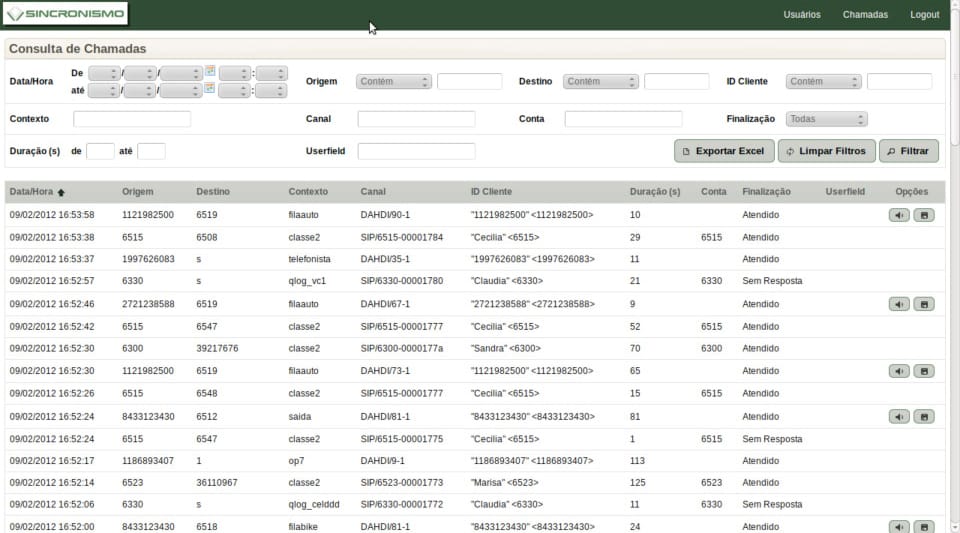Open the Destino 'Contém' match dropdown
The height and width of the screenshot is (533, 960).
[x=601, y=81]
